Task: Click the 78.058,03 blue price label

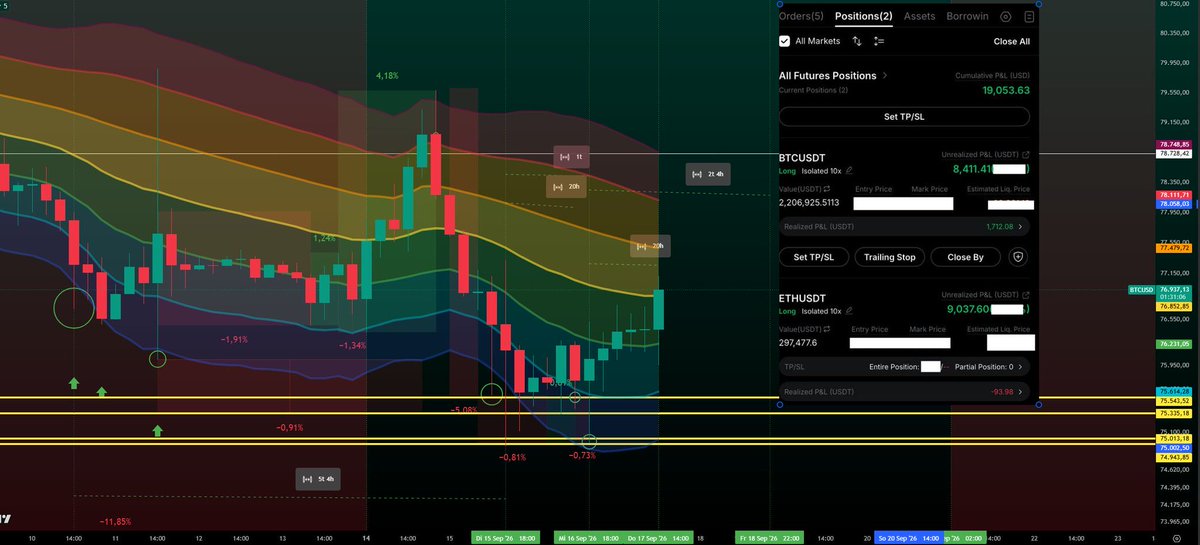Action: pos(1173,204)
